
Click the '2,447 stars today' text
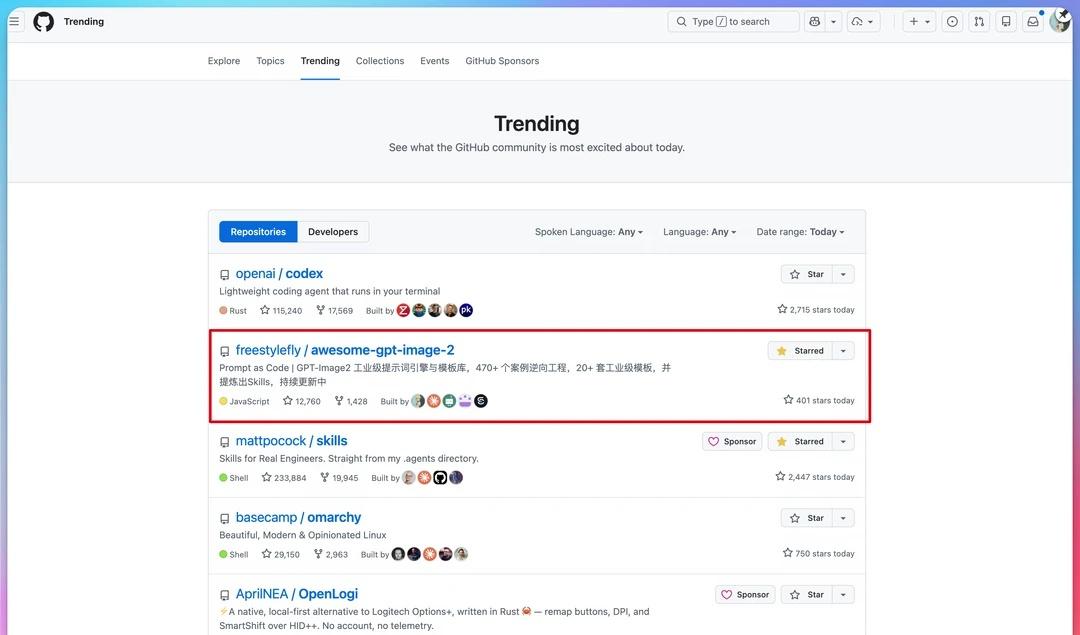tap(815, 477)
